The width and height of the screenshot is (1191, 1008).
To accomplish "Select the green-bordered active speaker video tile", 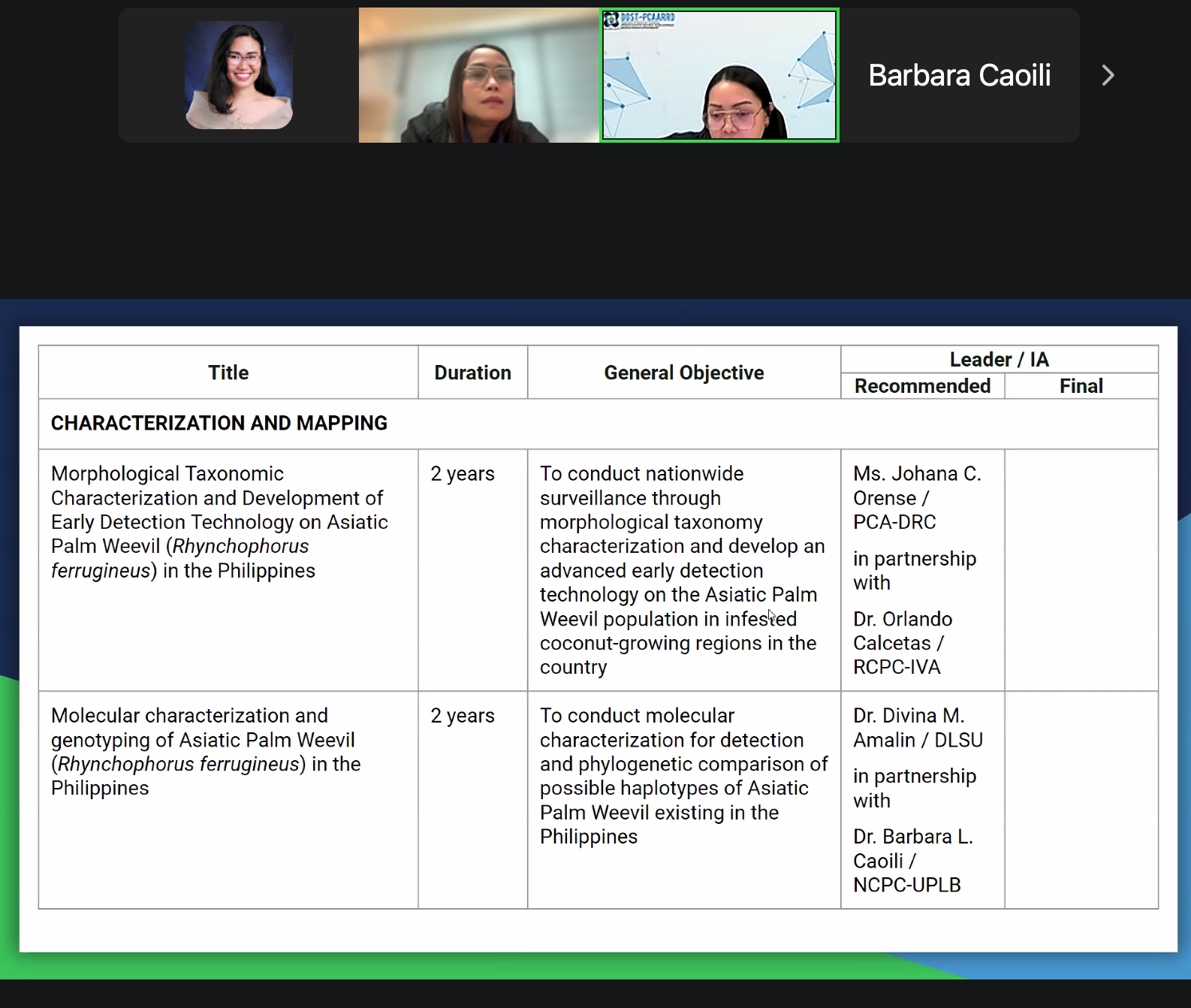I will pyautogui.click(x=719, y=75).
